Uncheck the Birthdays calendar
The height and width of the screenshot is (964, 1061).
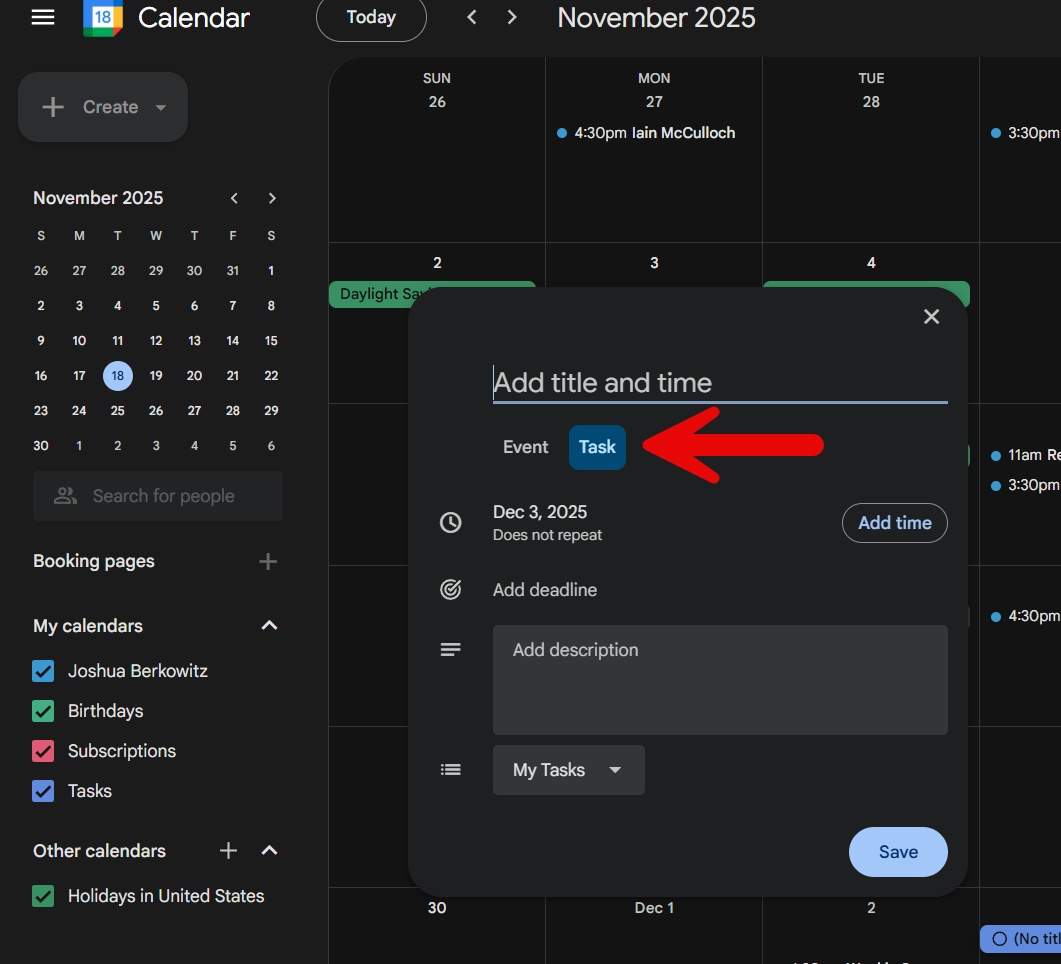43,711
